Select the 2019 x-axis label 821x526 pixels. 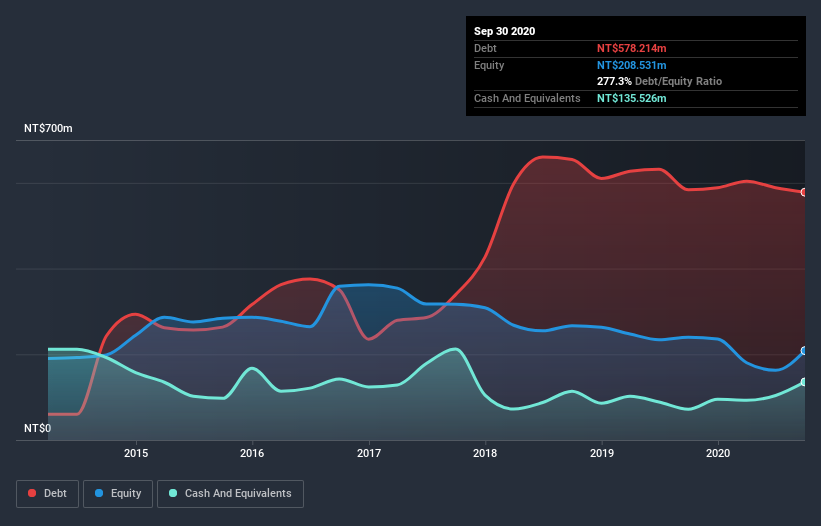(x=602, y=453)
